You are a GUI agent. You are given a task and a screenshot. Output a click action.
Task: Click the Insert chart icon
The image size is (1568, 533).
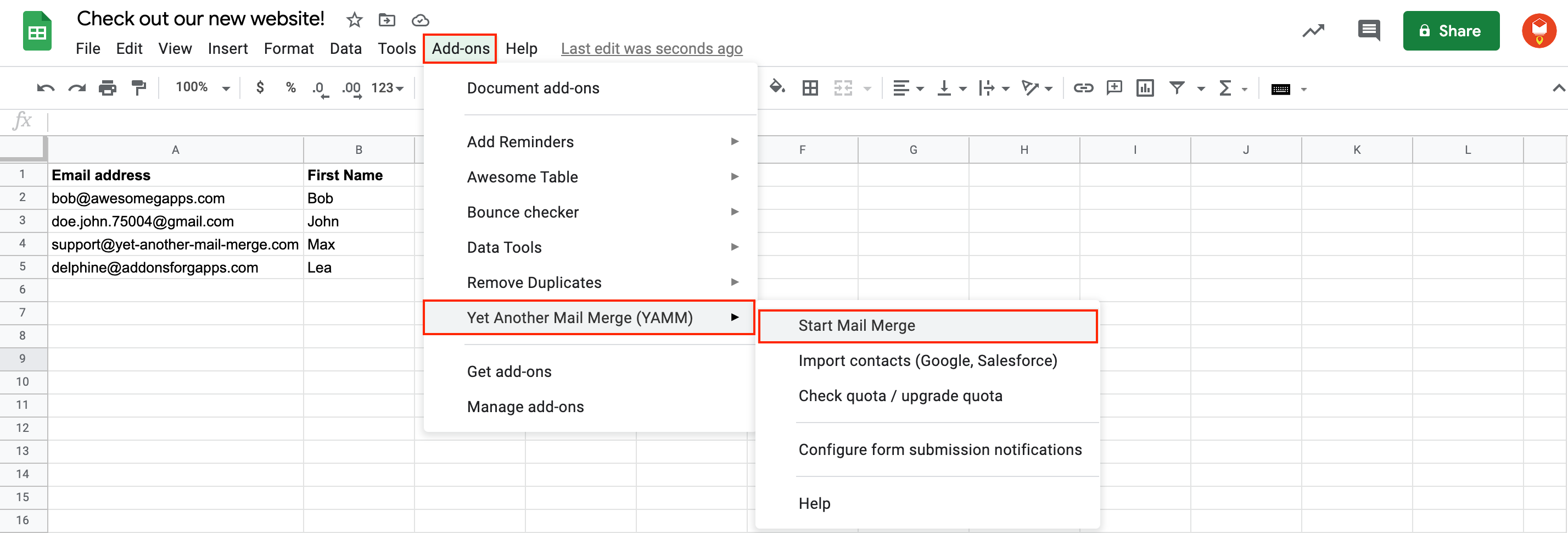click(1144, 88)
